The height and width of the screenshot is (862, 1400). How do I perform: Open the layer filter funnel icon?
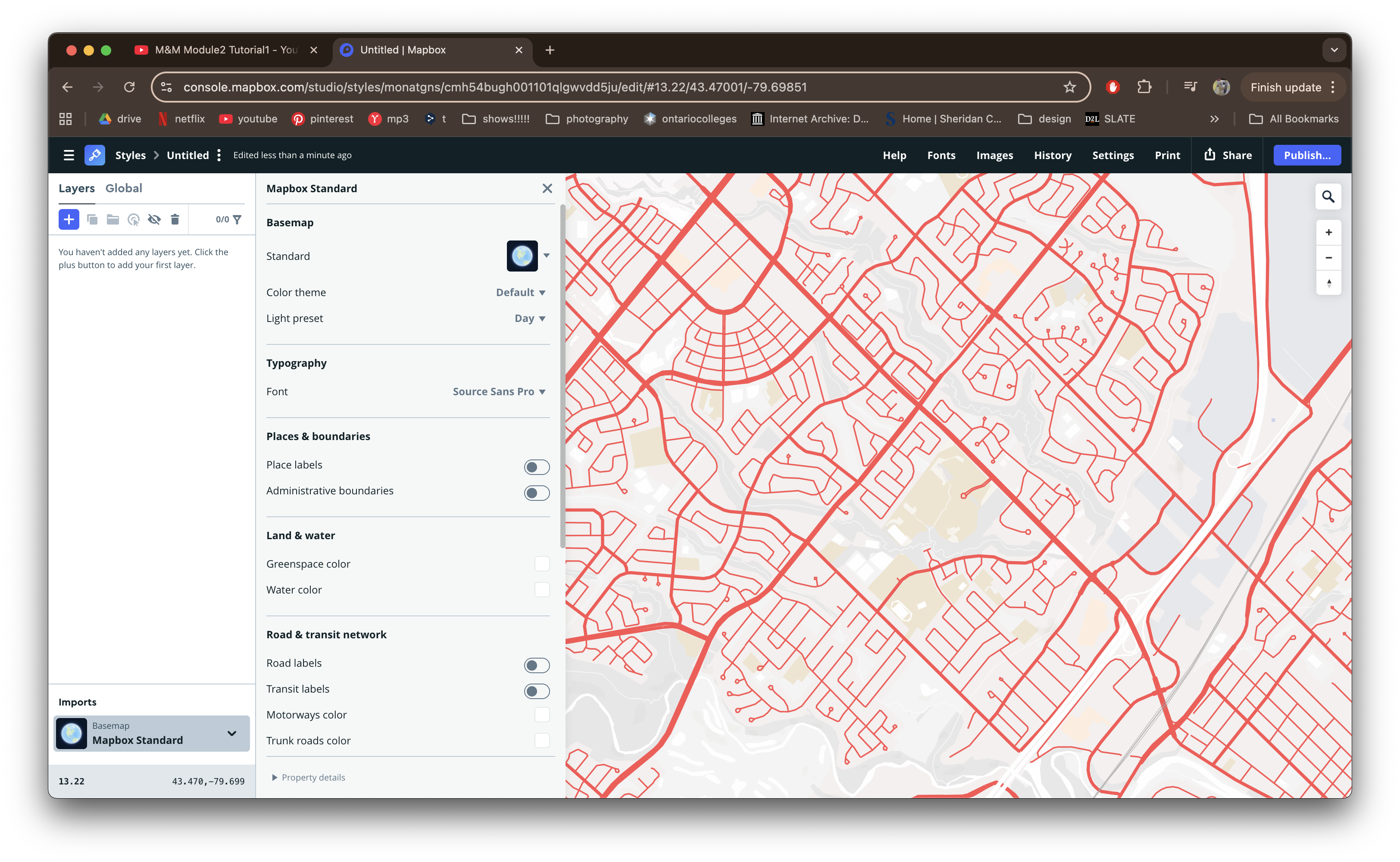pyautogui.click(x=237, y=219)
